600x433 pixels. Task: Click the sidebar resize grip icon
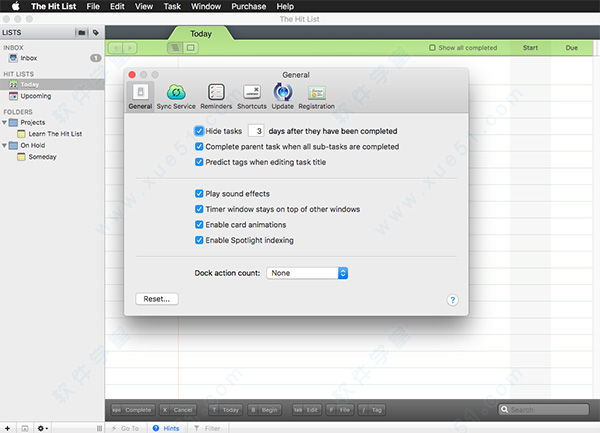[x=99, y=428]
